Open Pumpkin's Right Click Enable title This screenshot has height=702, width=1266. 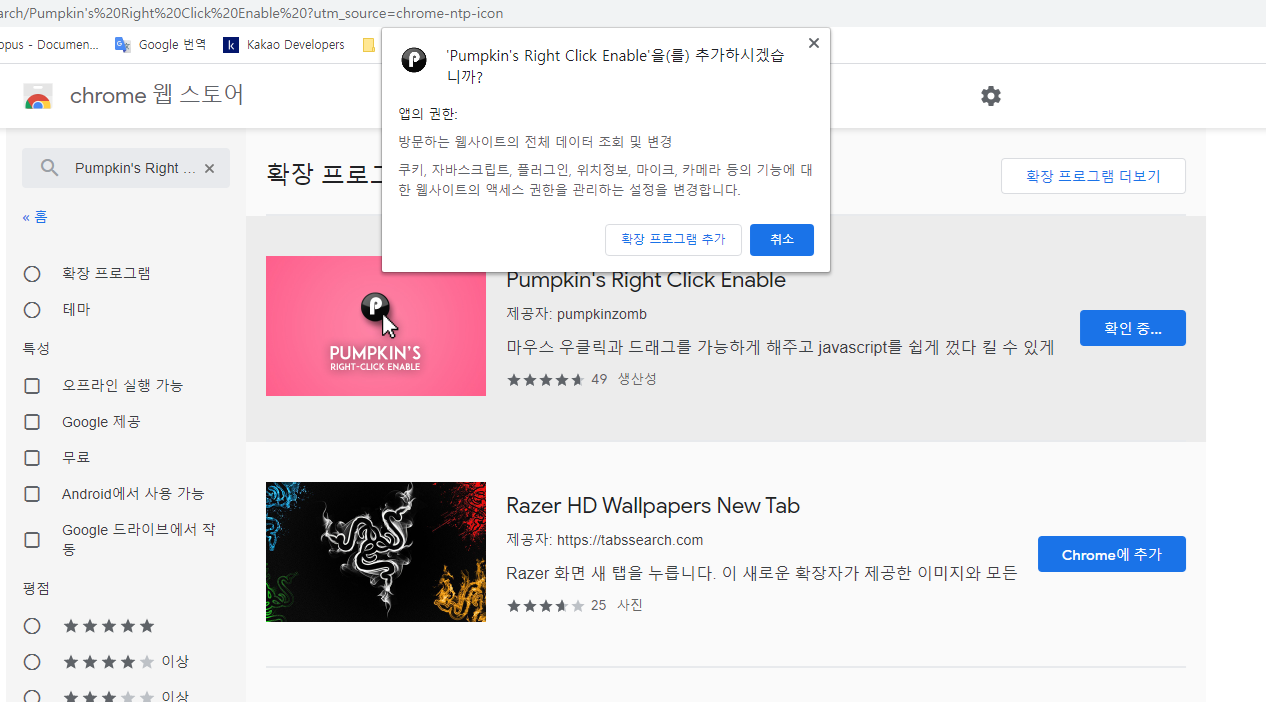646,280
